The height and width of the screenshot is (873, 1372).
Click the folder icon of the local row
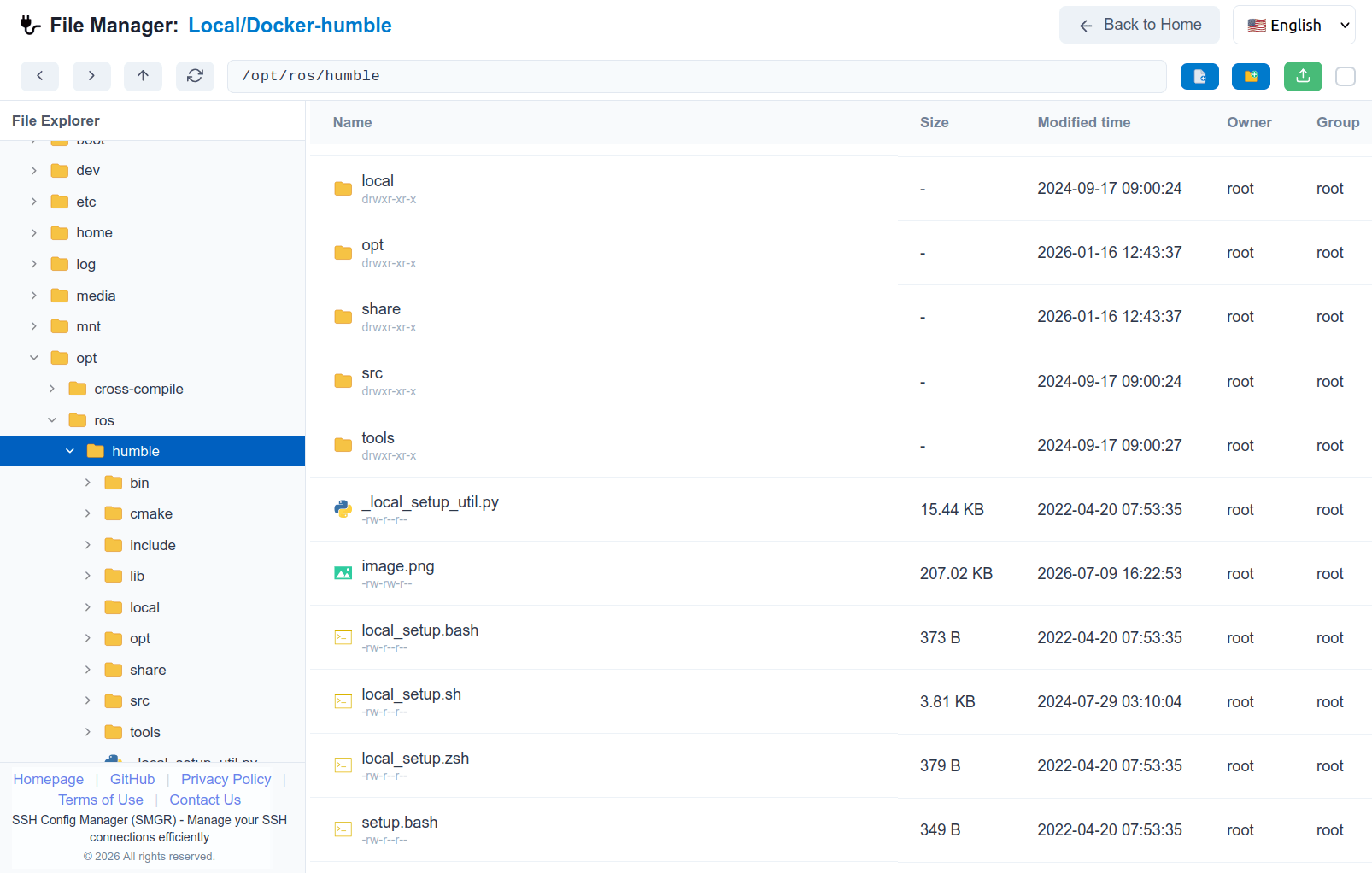343,189
